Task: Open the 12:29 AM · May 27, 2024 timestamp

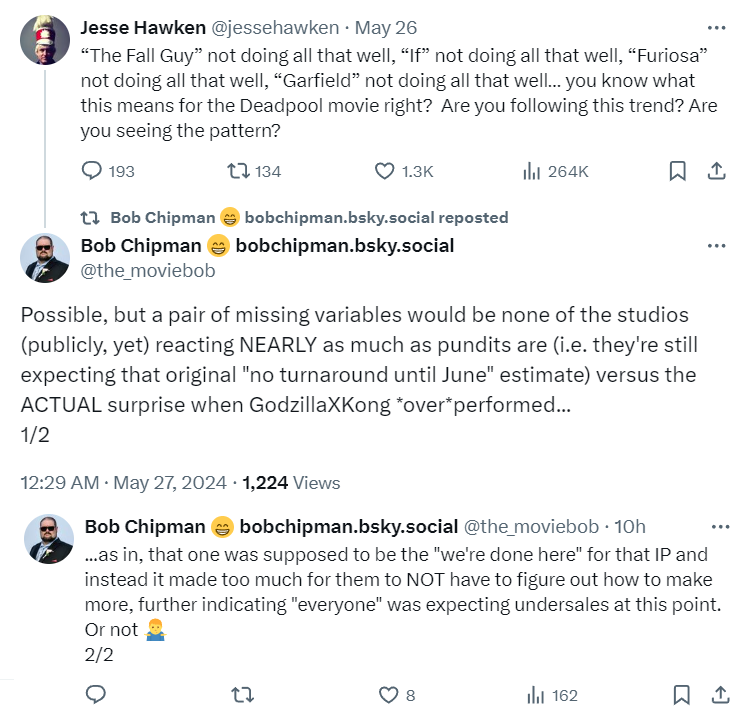Action: coord(120,482)
